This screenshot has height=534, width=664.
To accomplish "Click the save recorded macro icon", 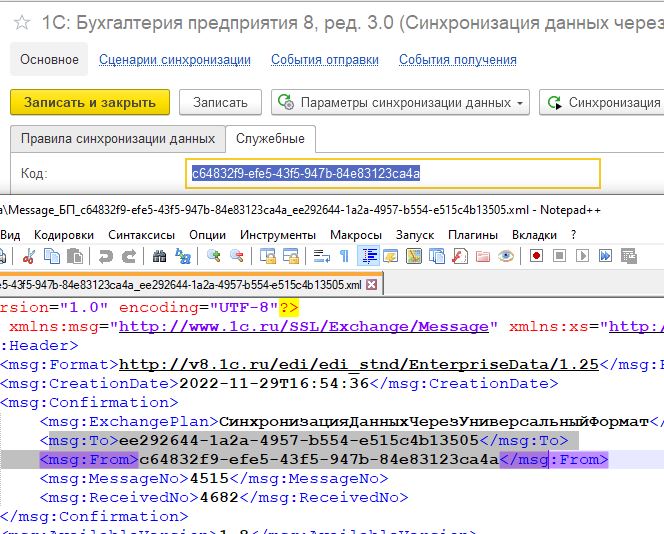I will point(629,256).
